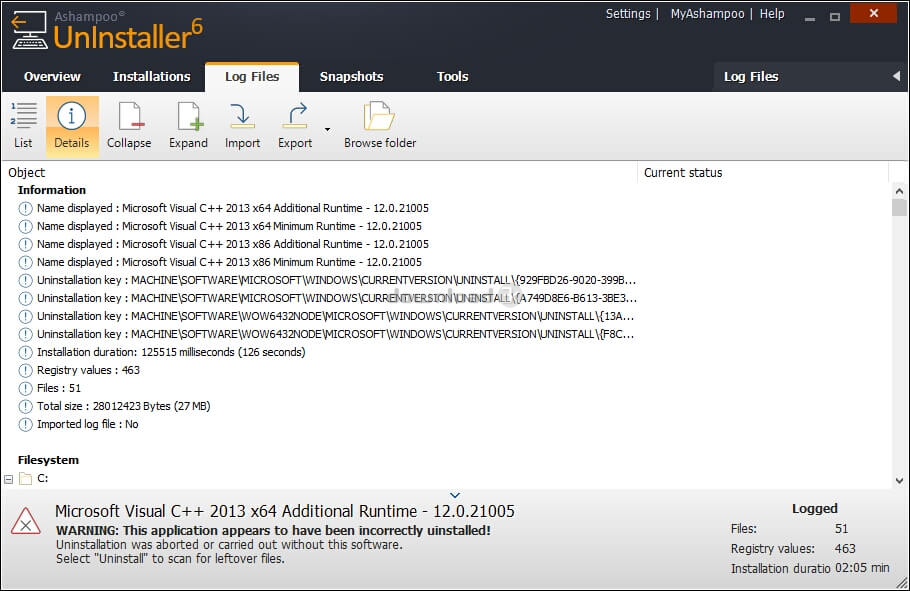The width and height of the screenshot is (910, 591).
Task: Click the vertical scrollbar thumb
Action: click(x=899, y=207)
